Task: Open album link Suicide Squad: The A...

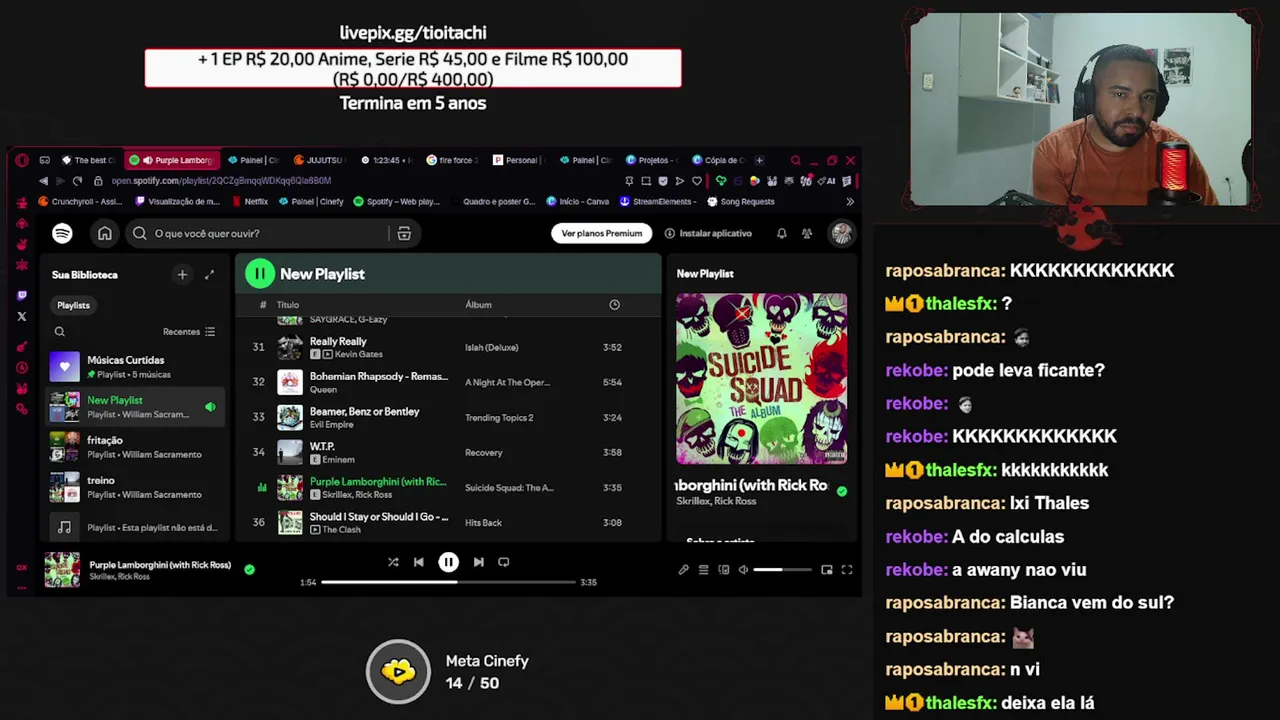Action: pos(509,488)
